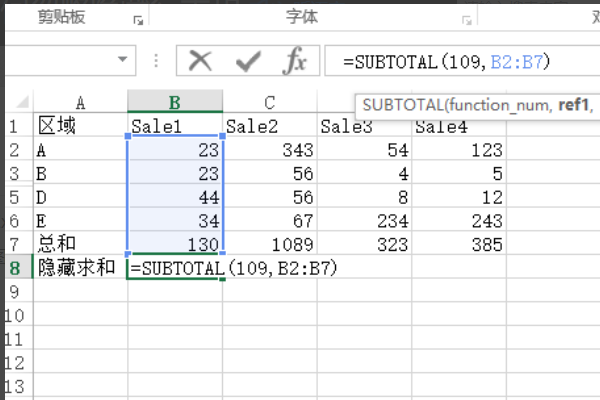Click the 隐藏求和 cell in column A

click(x=80, y=268)
